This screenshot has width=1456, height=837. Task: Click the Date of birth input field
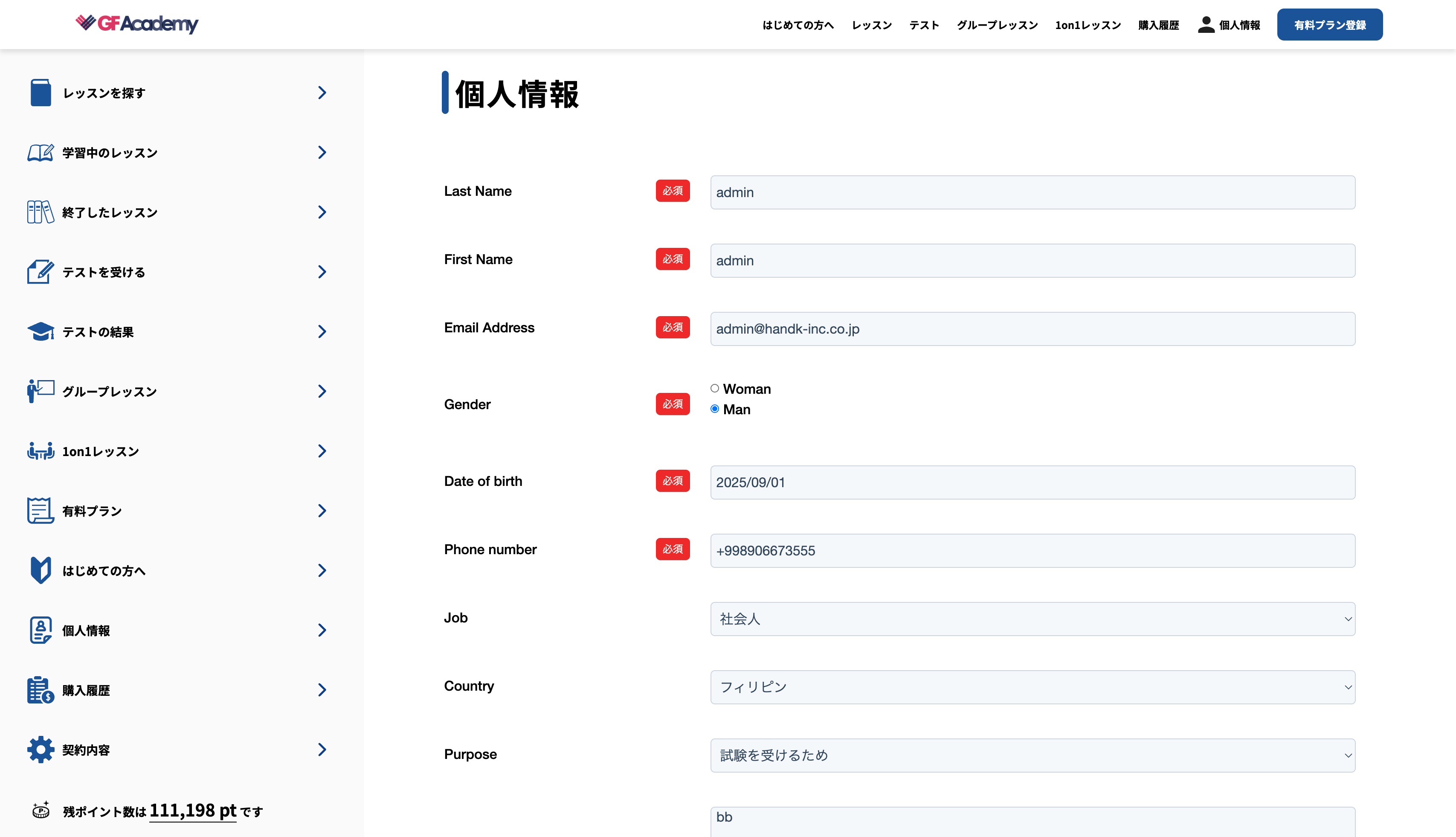point(1032,482)
